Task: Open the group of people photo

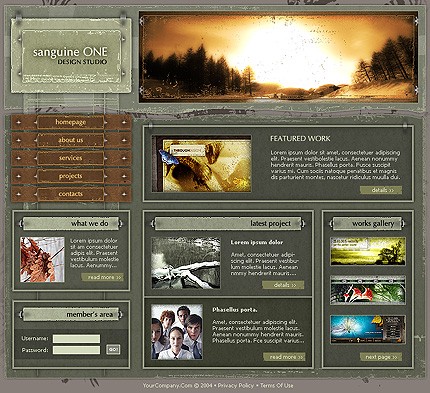Action: (x=177, y=332)
